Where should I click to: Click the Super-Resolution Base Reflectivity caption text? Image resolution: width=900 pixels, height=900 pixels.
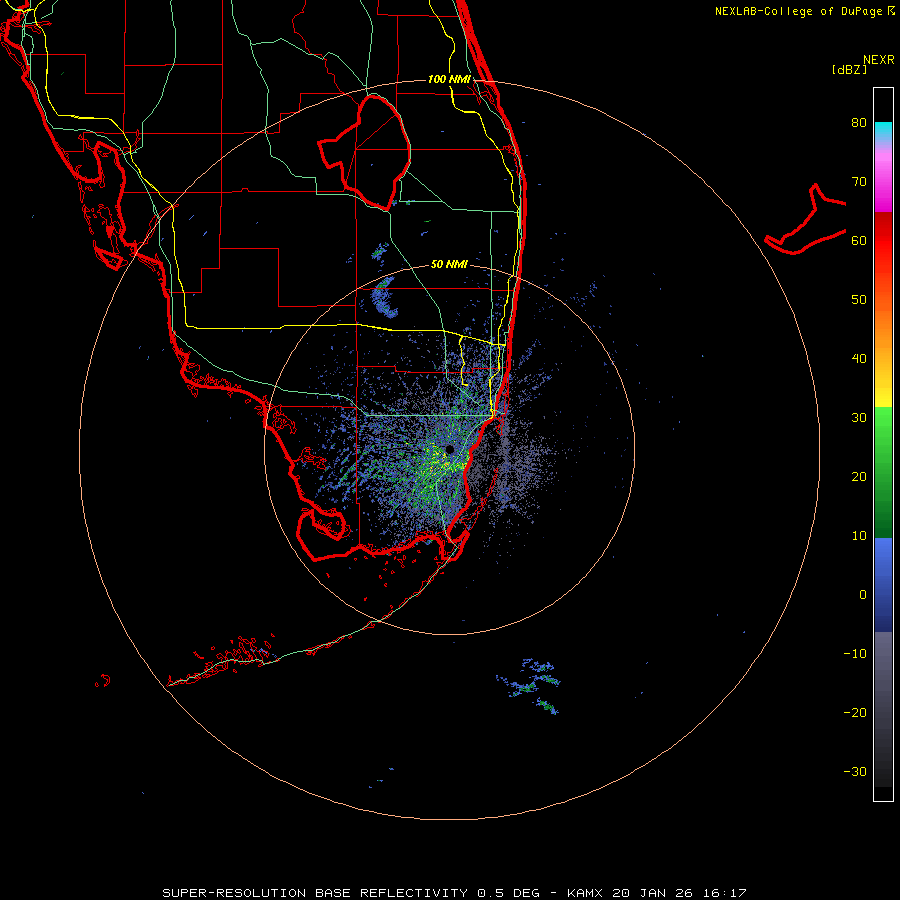[x=315, y=893]
